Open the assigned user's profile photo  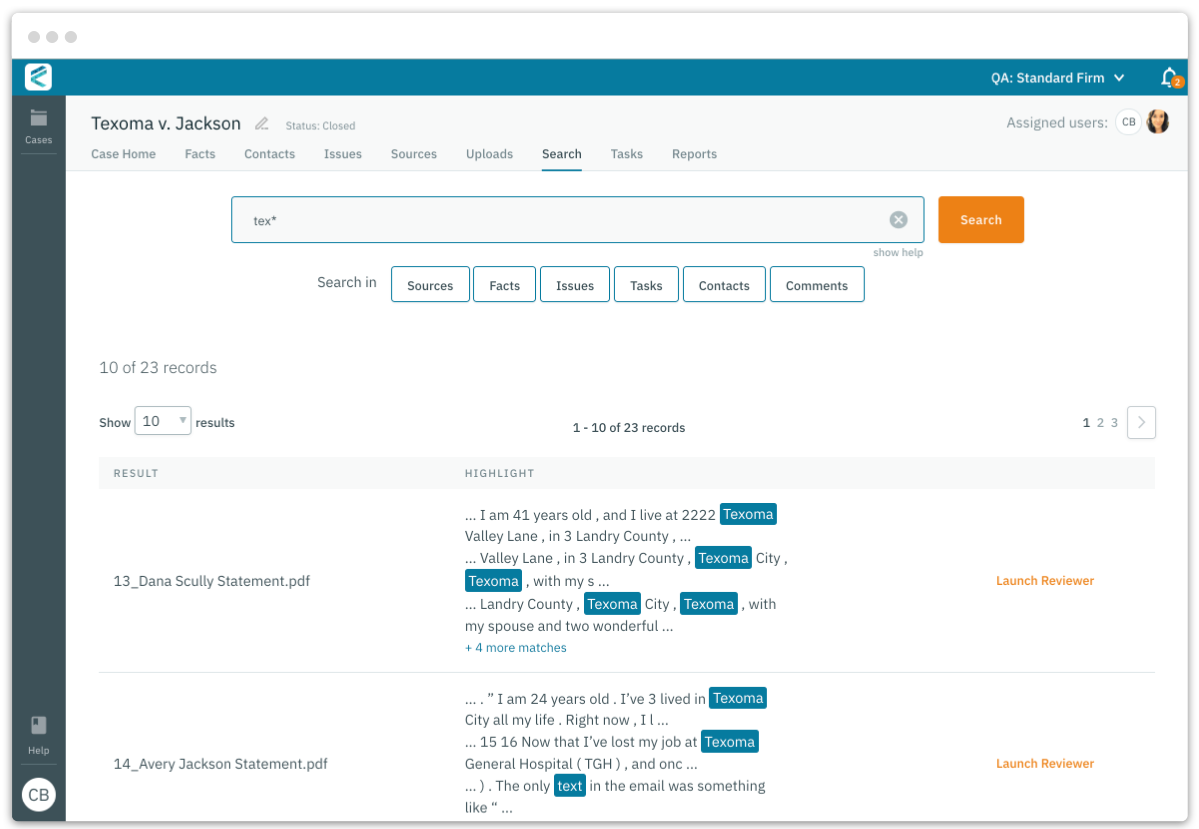coord(1157,121)
